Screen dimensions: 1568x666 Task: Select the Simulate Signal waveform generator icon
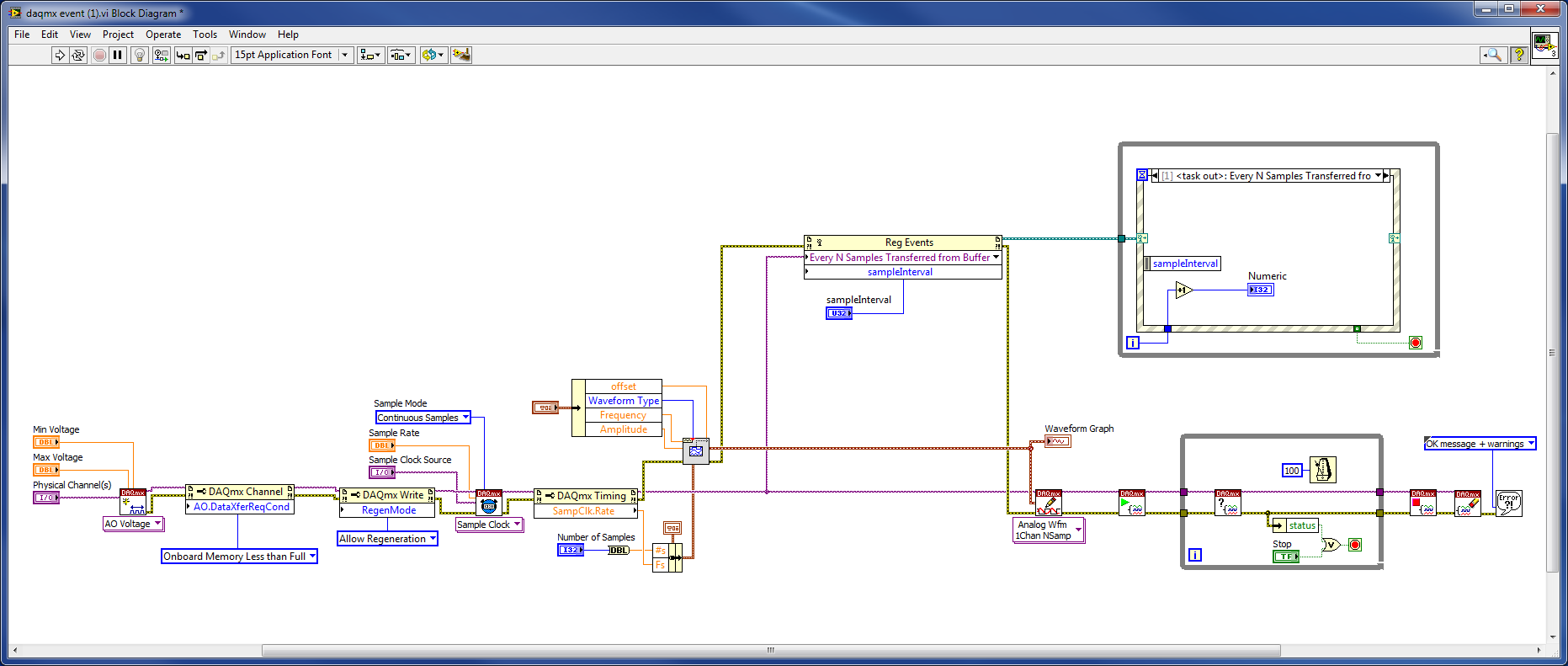click(x=696, y=450)
